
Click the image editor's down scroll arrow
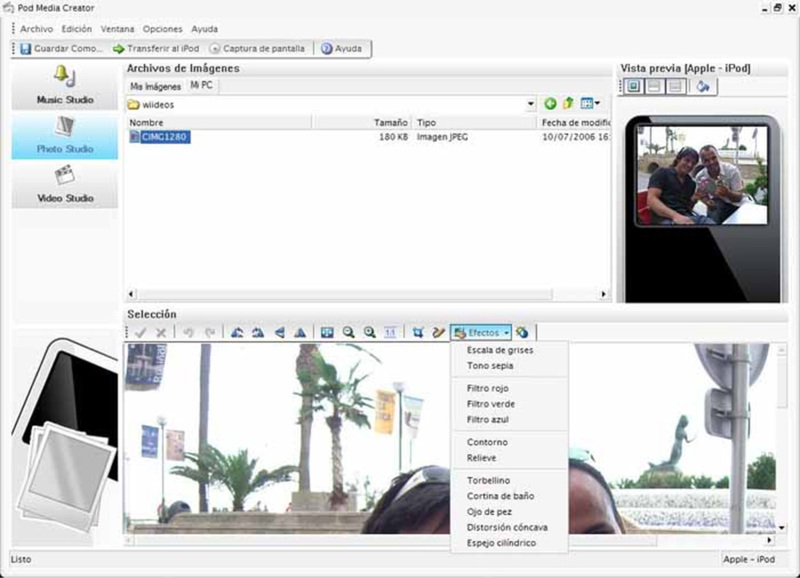(781, 527)
